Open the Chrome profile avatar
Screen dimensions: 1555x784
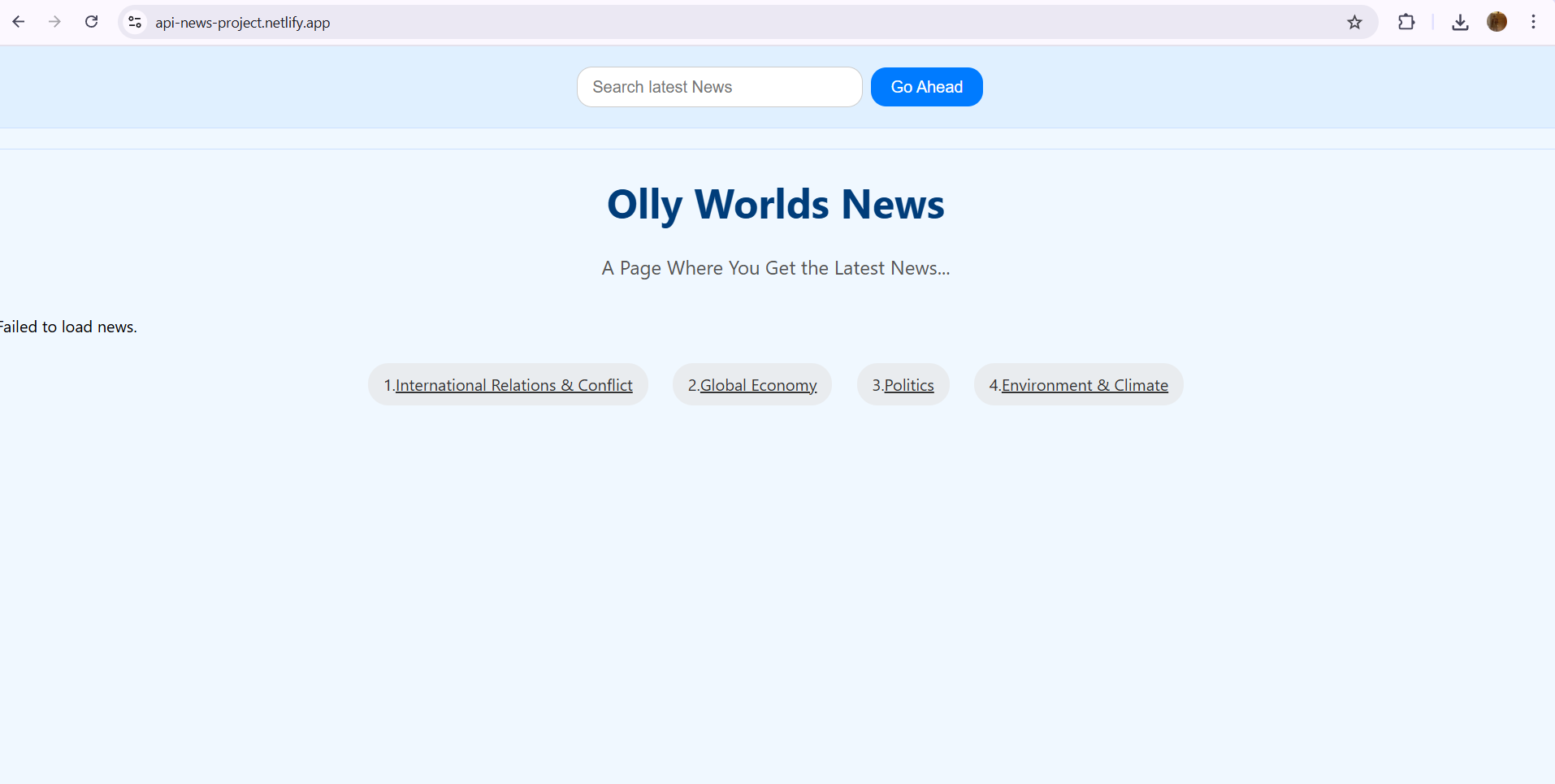pos(1497,22)
